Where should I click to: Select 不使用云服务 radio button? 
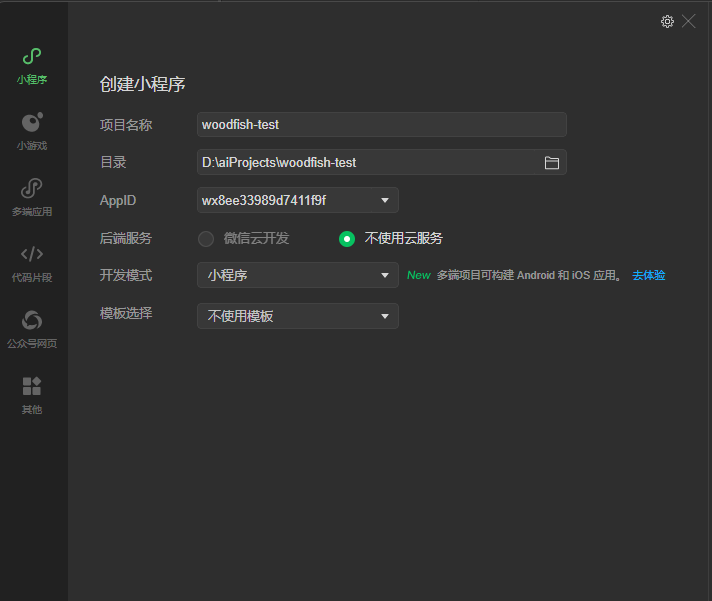pos(347,239)
